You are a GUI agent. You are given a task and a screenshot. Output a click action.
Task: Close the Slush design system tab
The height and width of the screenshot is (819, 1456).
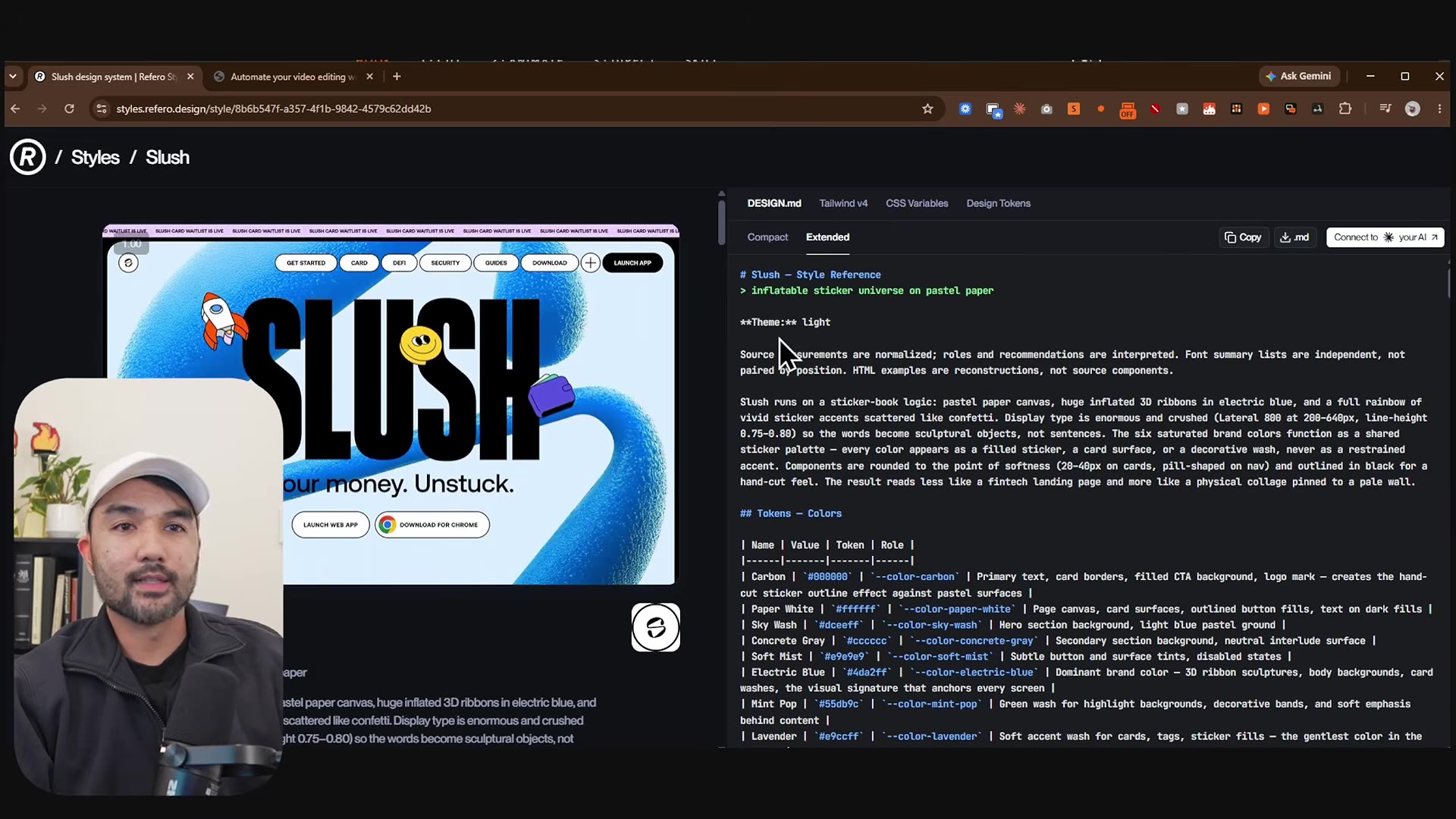pos(190,77)
